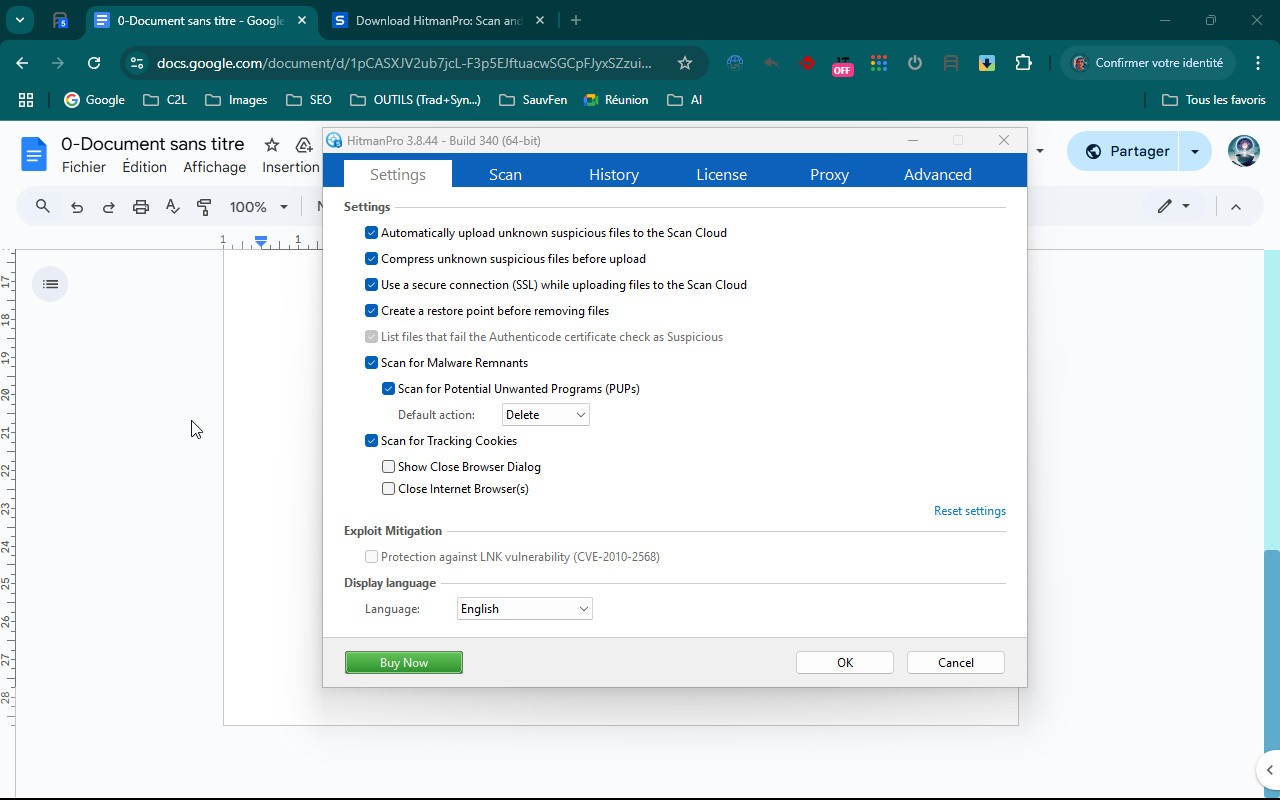The image size is (1280, 800).
Task: Click the redo arrow in Docs toolbar
Action: click(109, 207)
